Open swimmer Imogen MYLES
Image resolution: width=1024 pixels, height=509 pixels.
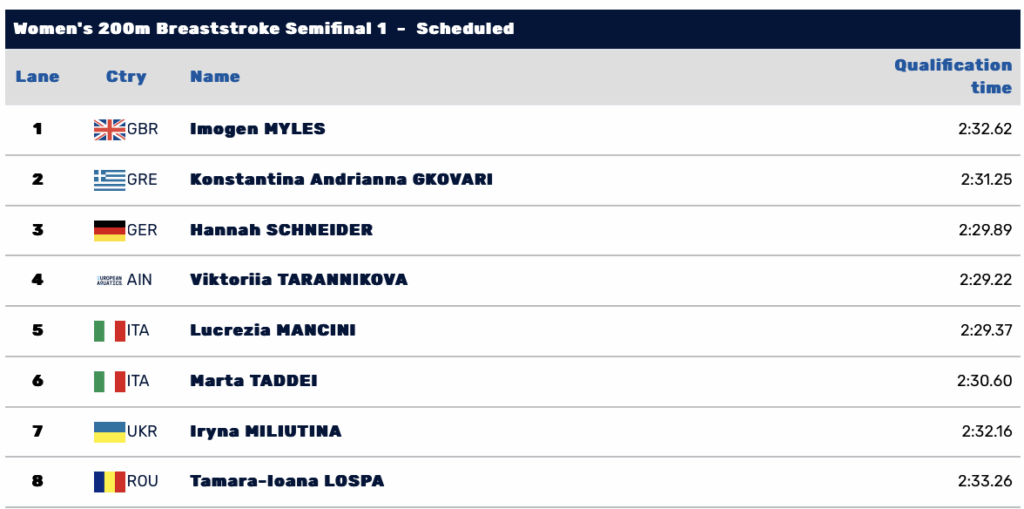click(x=257, y=129)
